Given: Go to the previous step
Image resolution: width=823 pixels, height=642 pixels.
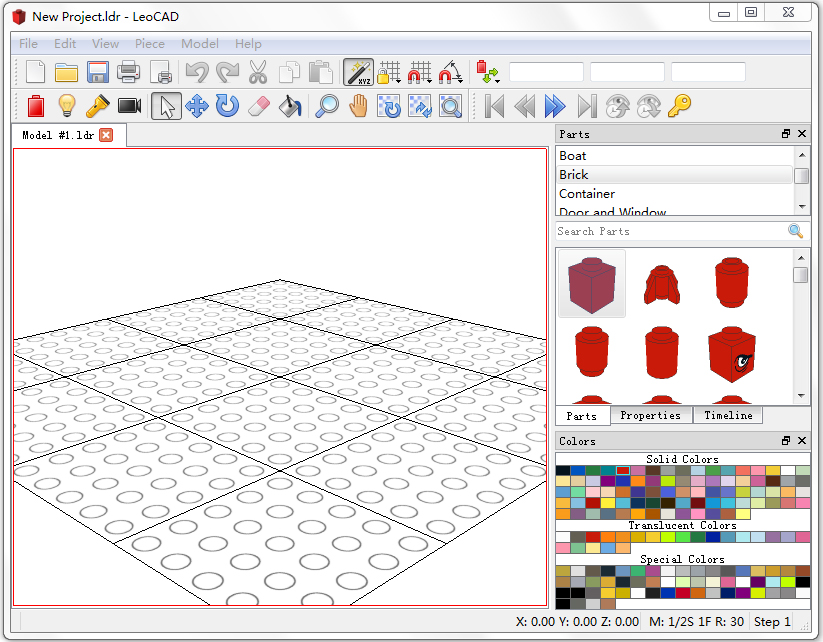Looking at the screenshot, I should [525, 106].
